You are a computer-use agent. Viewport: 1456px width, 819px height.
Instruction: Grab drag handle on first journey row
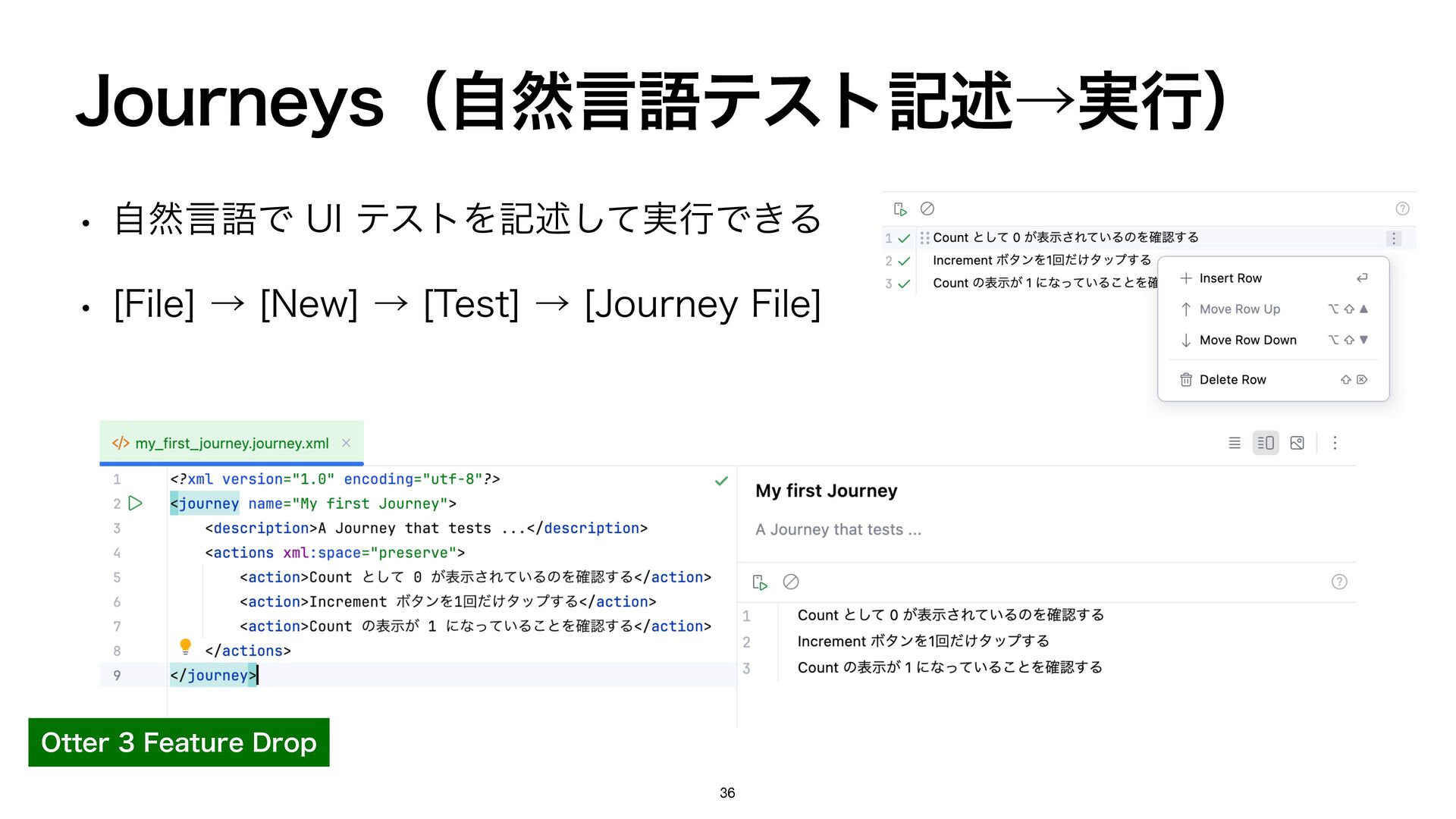(x=924, y=238)
